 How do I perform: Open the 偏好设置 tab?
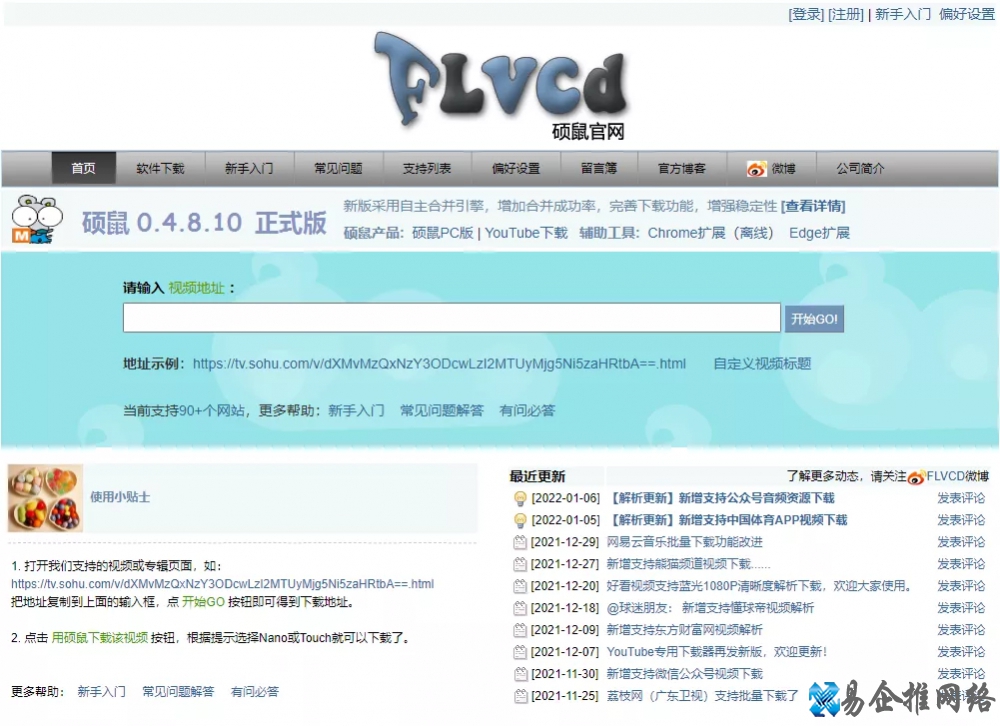pyautogui.click(x=517, y=168)
